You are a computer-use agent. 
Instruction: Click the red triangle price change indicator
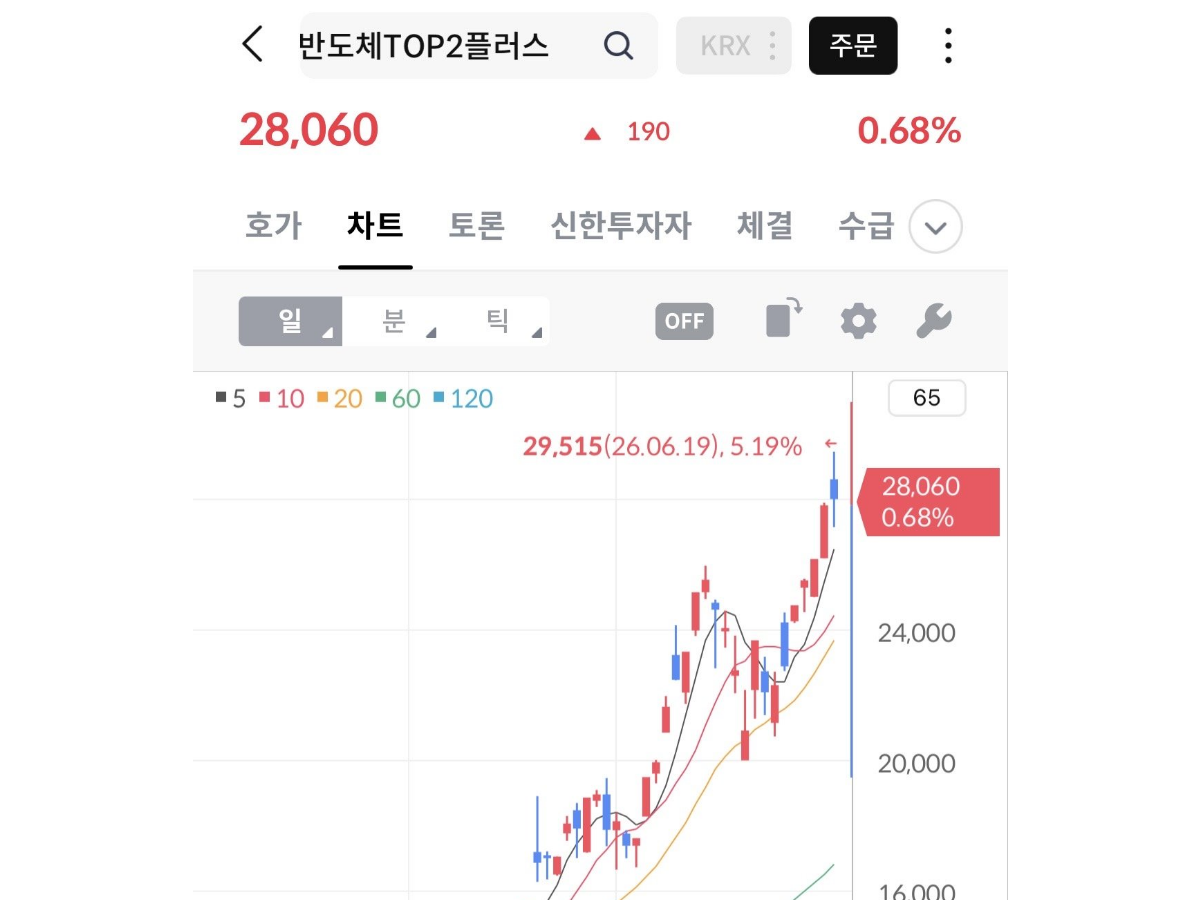593,133
